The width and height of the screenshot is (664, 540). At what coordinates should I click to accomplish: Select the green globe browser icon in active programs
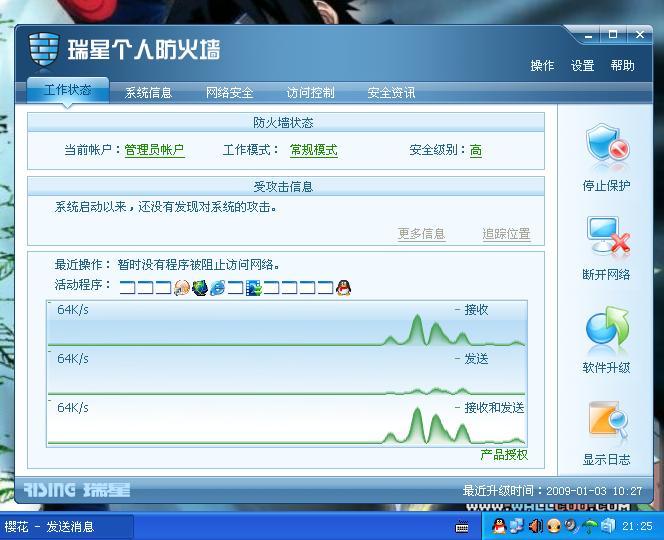(200, 288)
